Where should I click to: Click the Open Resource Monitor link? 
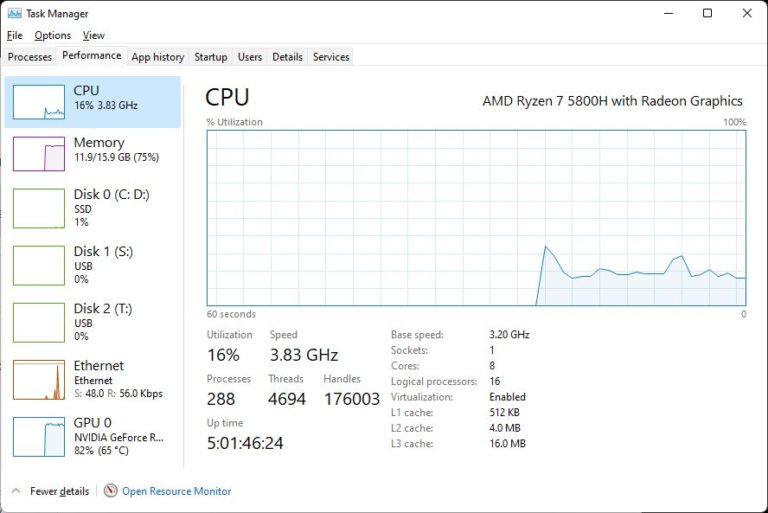176,491
